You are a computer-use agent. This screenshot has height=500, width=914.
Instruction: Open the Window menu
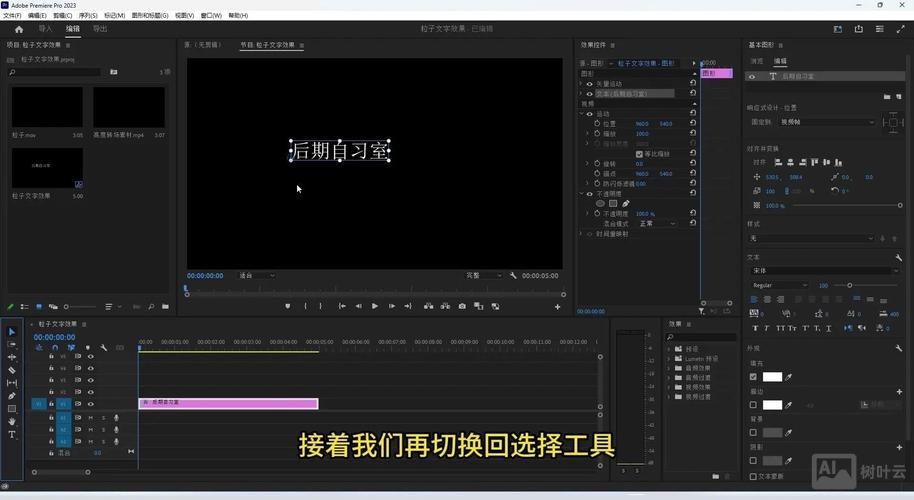click(211, 16)
